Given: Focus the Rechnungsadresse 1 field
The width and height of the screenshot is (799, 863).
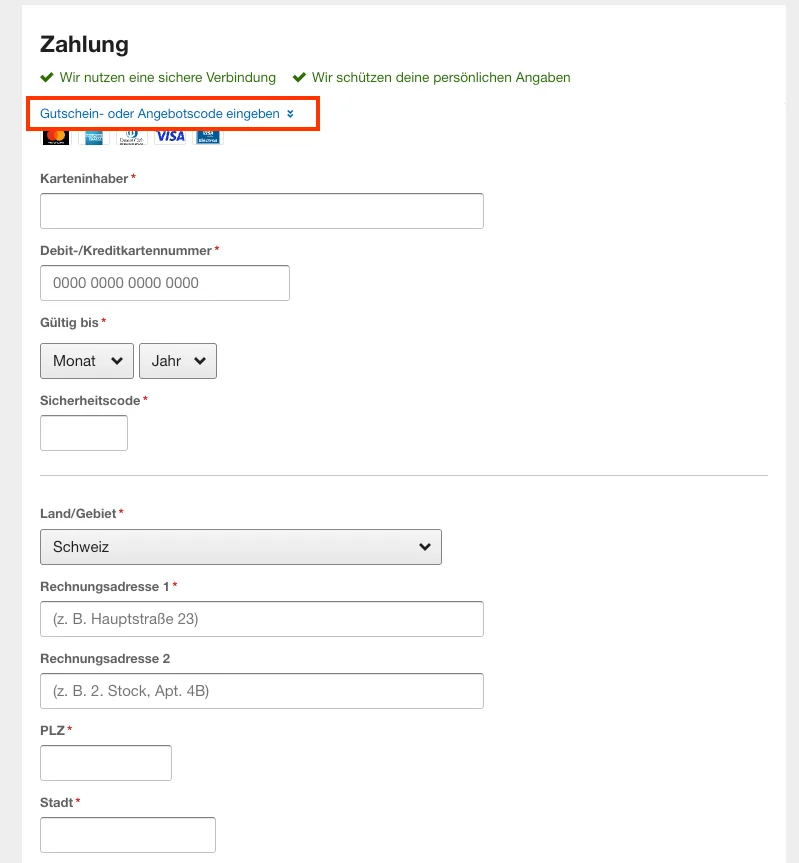Looking at the screenshot, I should (x=262, y=619).
